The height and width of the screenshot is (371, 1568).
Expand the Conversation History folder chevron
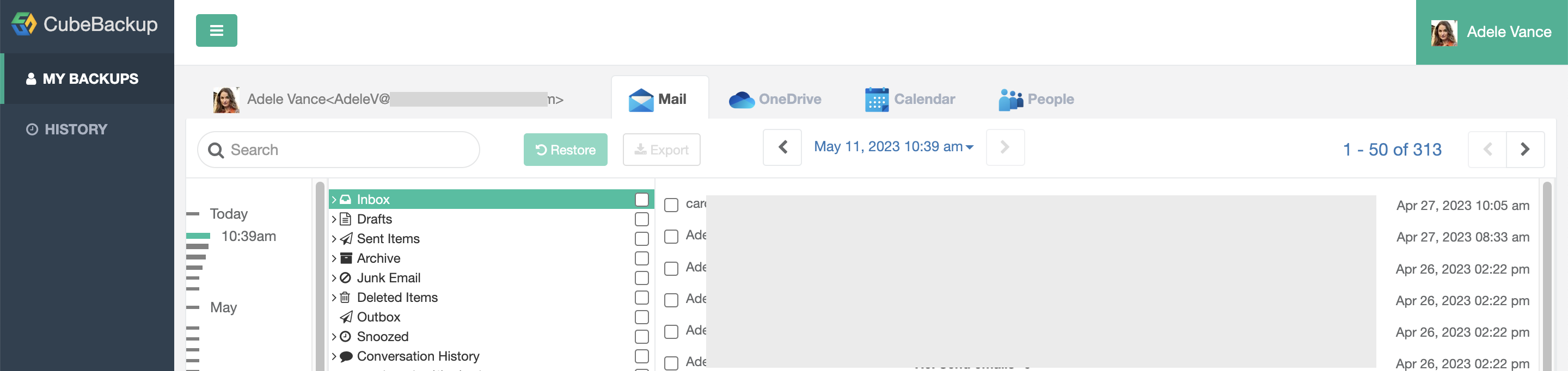[334, 356]
